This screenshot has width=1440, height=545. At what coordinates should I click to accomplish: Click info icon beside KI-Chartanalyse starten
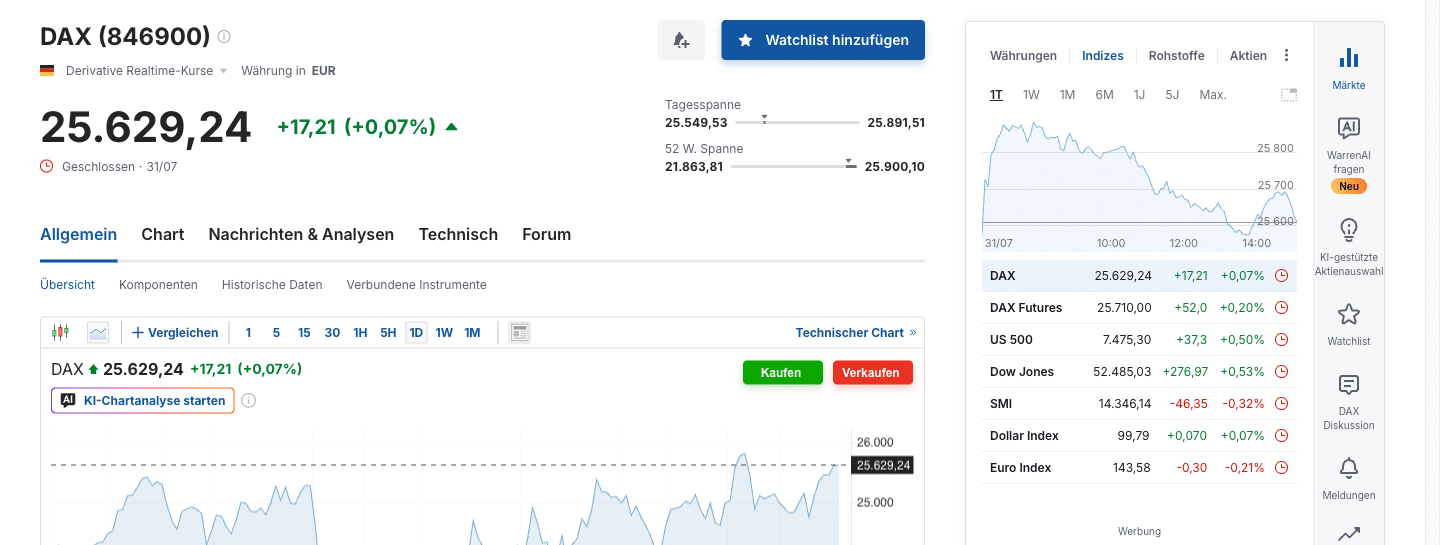[249, 401]
